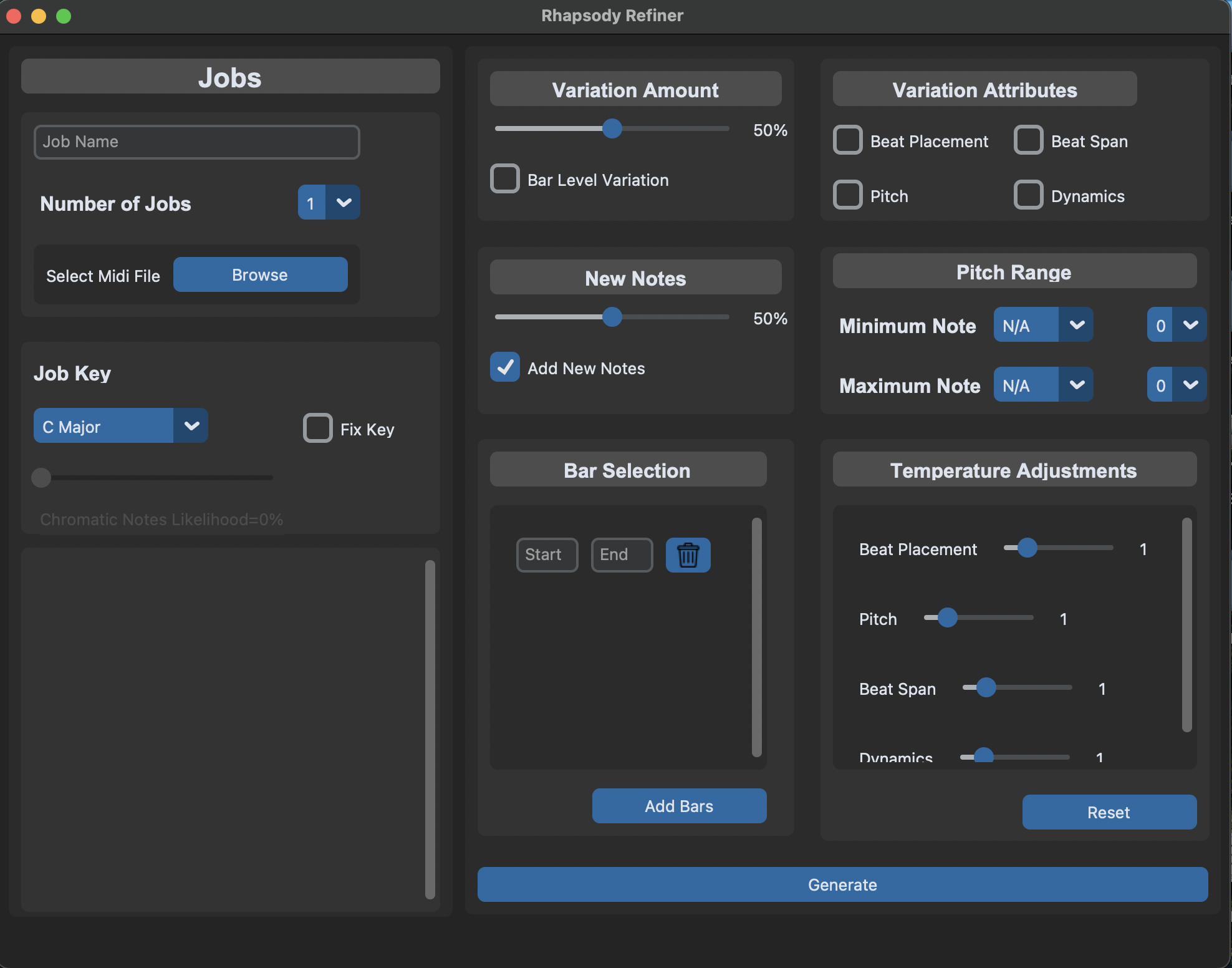Screen dimensions: 1232x968
Task: Click the trash icon in Bar Selection
Action: point(688,554)
